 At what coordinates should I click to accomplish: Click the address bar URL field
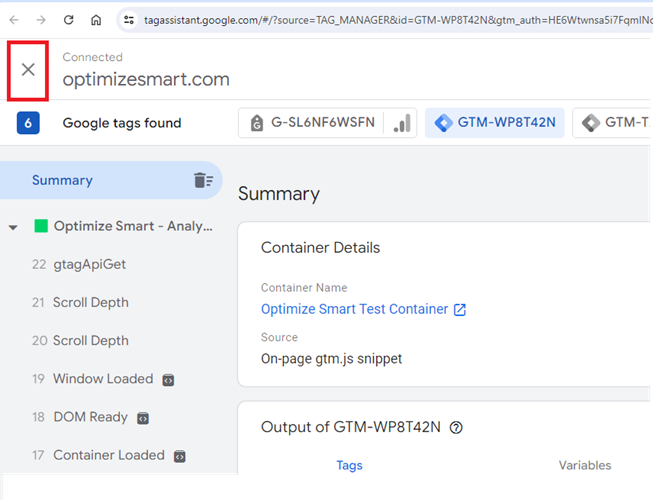[396, 20]
